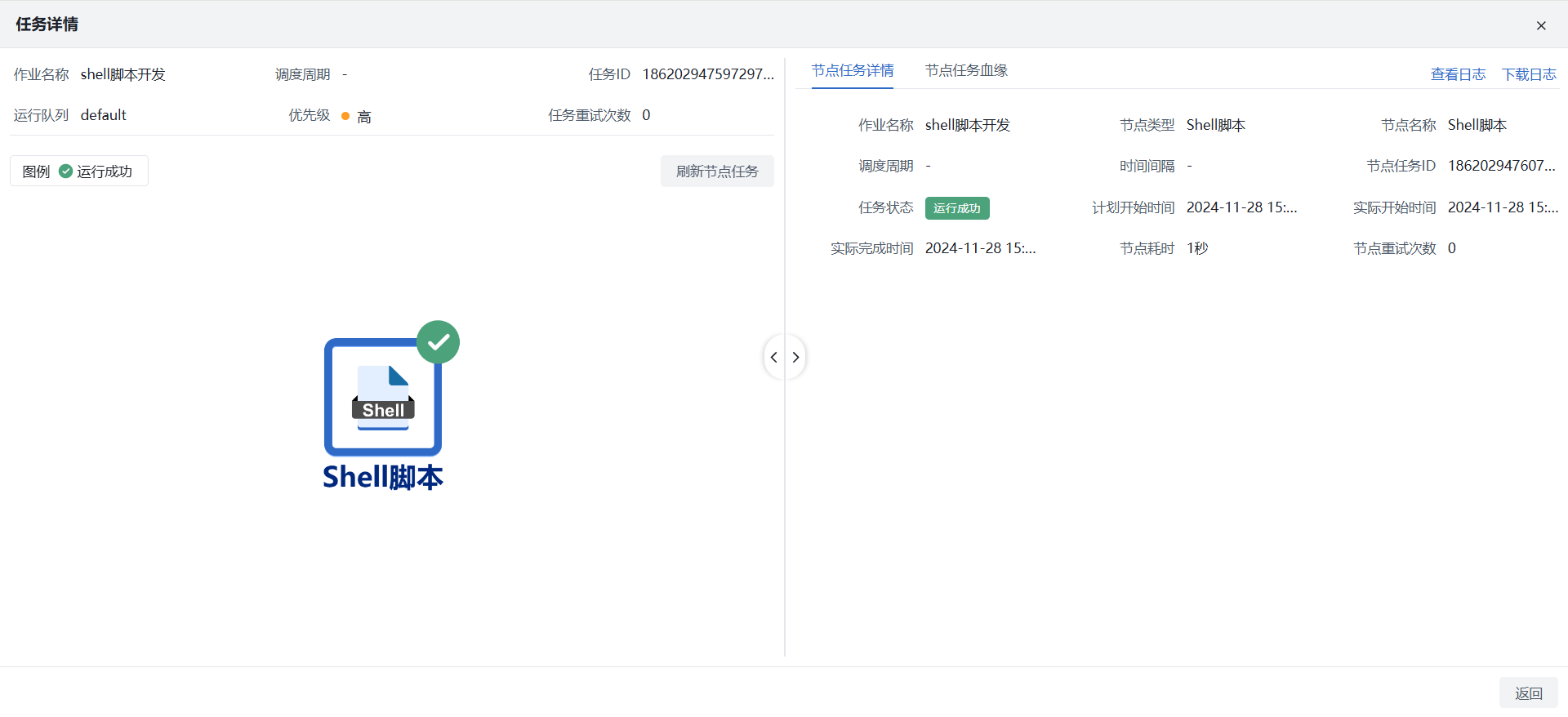Click the 图例 legend box

point(78,171)
